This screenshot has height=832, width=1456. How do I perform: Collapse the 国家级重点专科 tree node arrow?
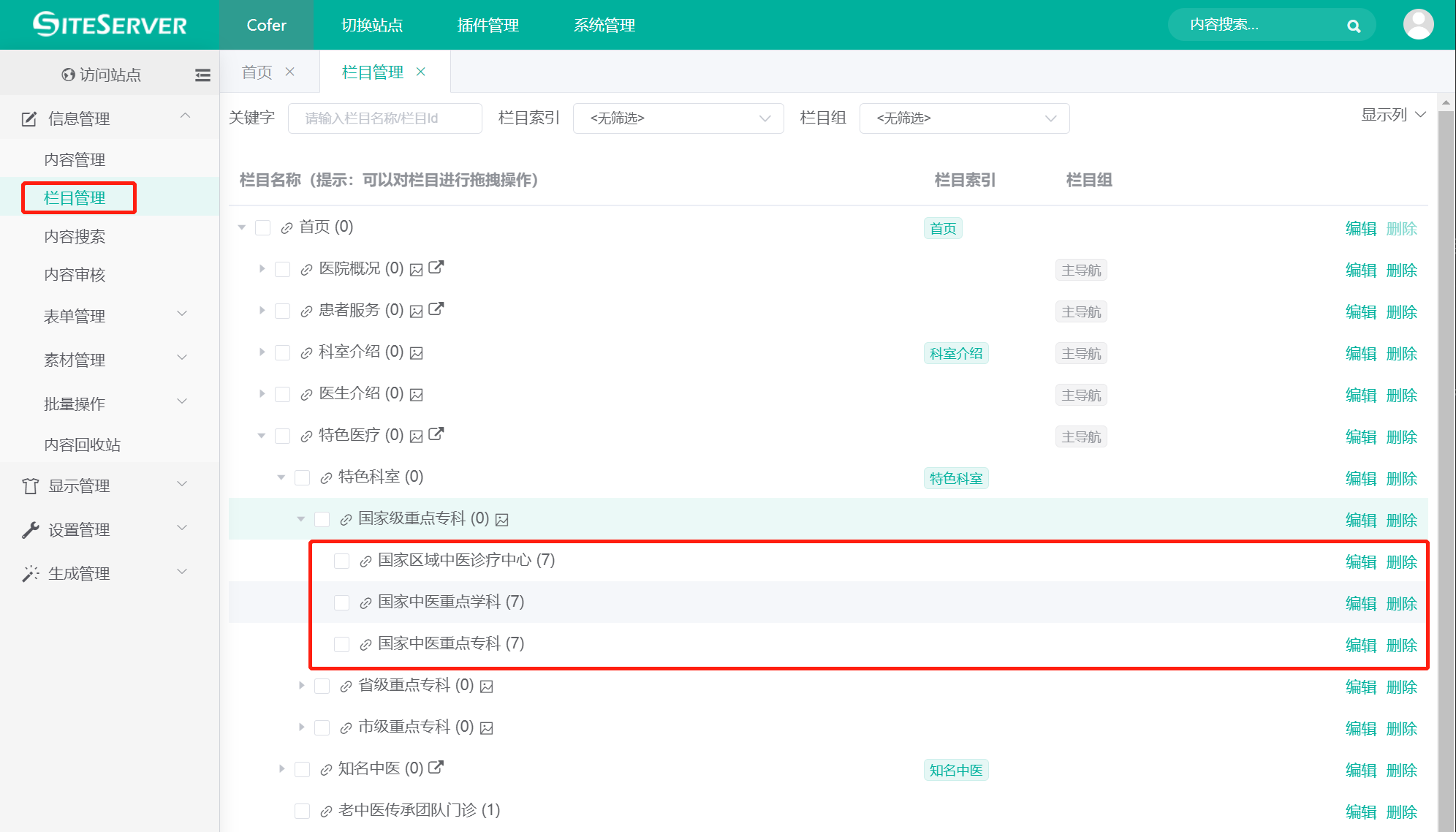pos(301,519)
